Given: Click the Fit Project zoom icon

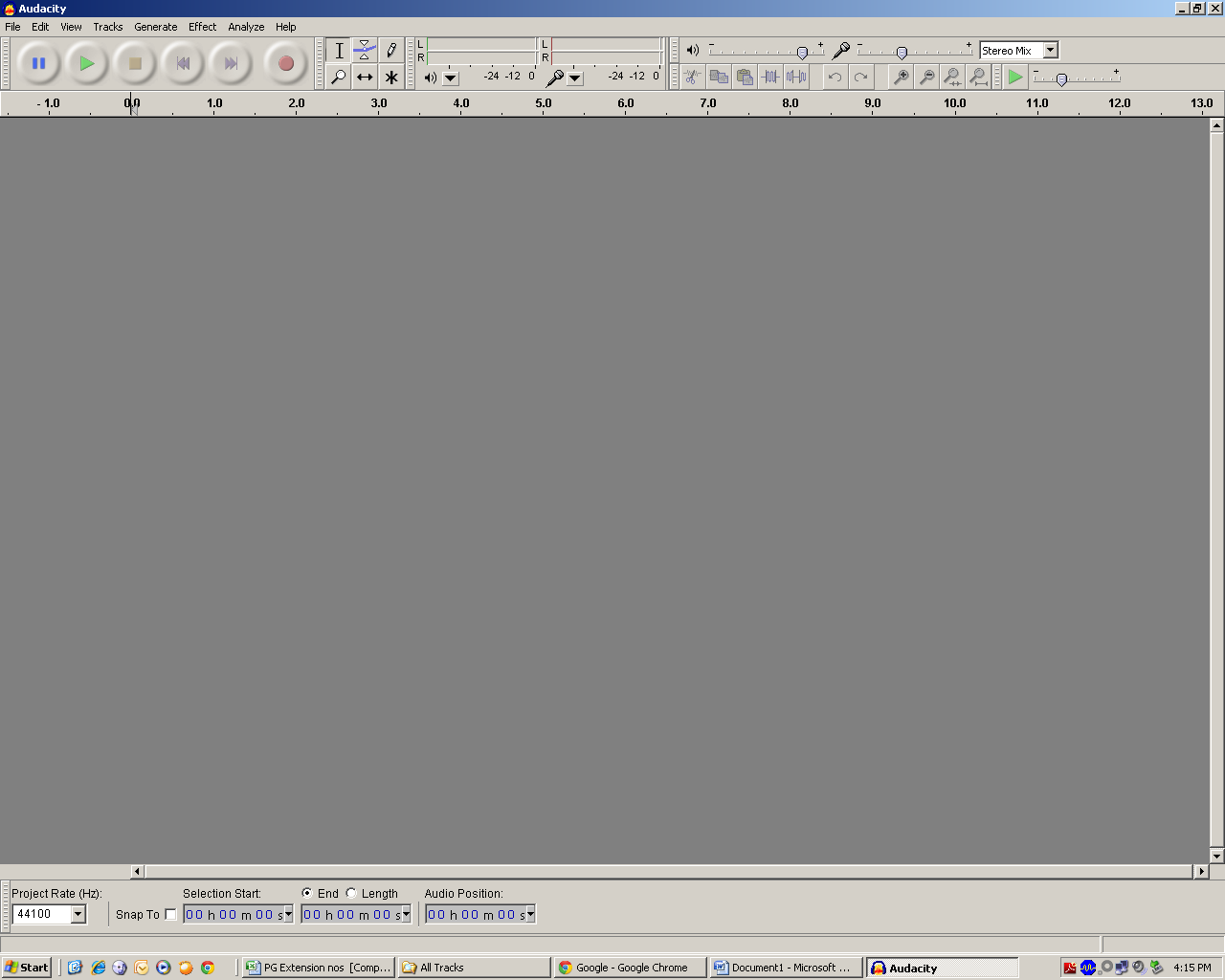Looking at the screenshot, I should [978, 77].
